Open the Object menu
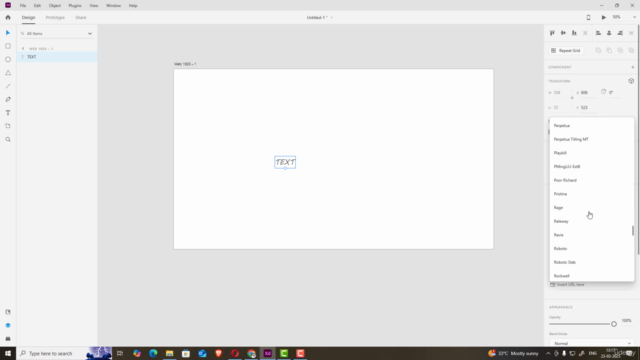The image size is (640, 360). 55,6
